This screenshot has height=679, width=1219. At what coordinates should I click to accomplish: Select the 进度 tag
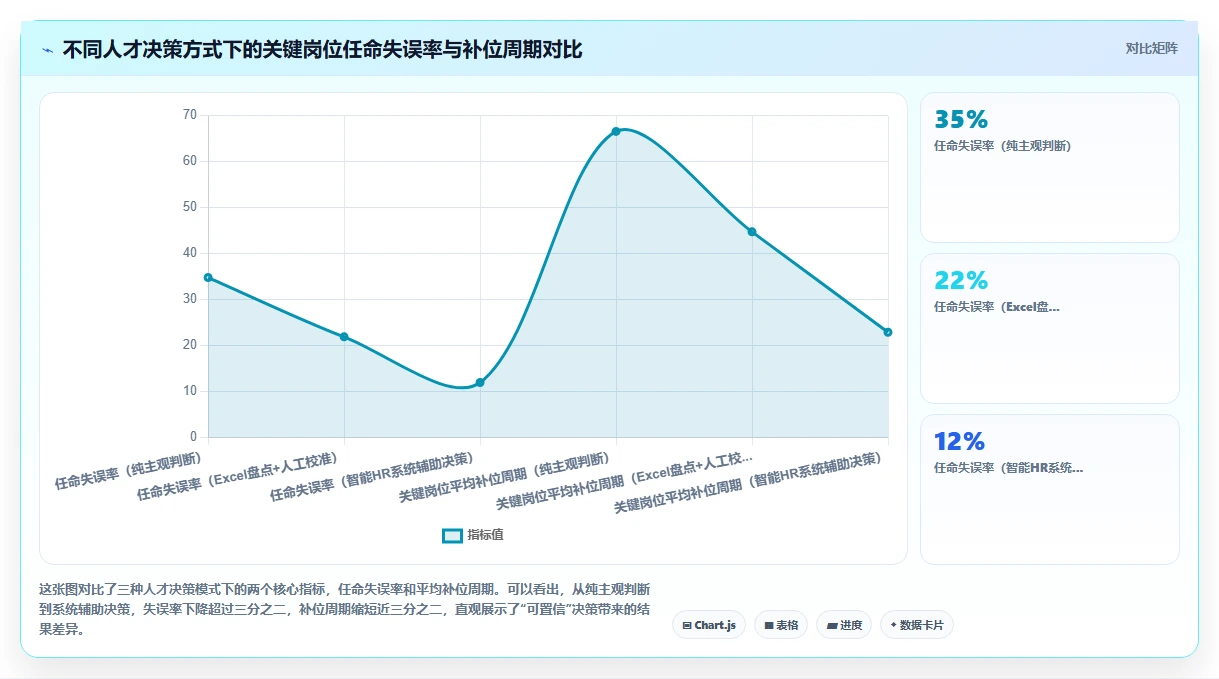click(x=844, y=625)
